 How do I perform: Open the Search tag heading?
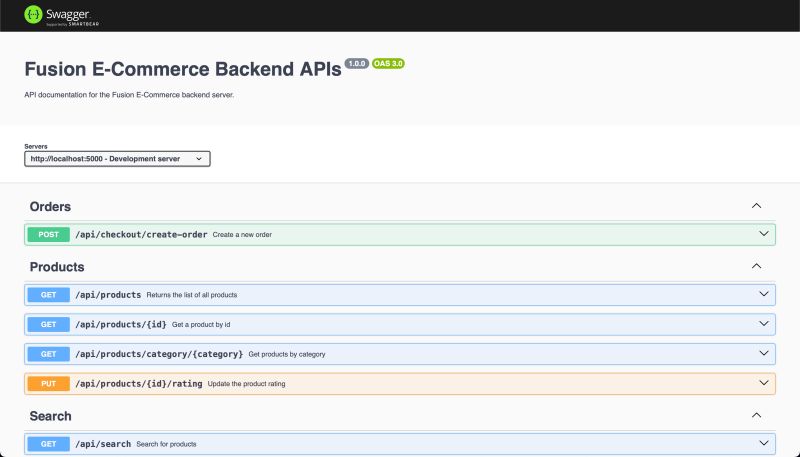pos(51,416)
